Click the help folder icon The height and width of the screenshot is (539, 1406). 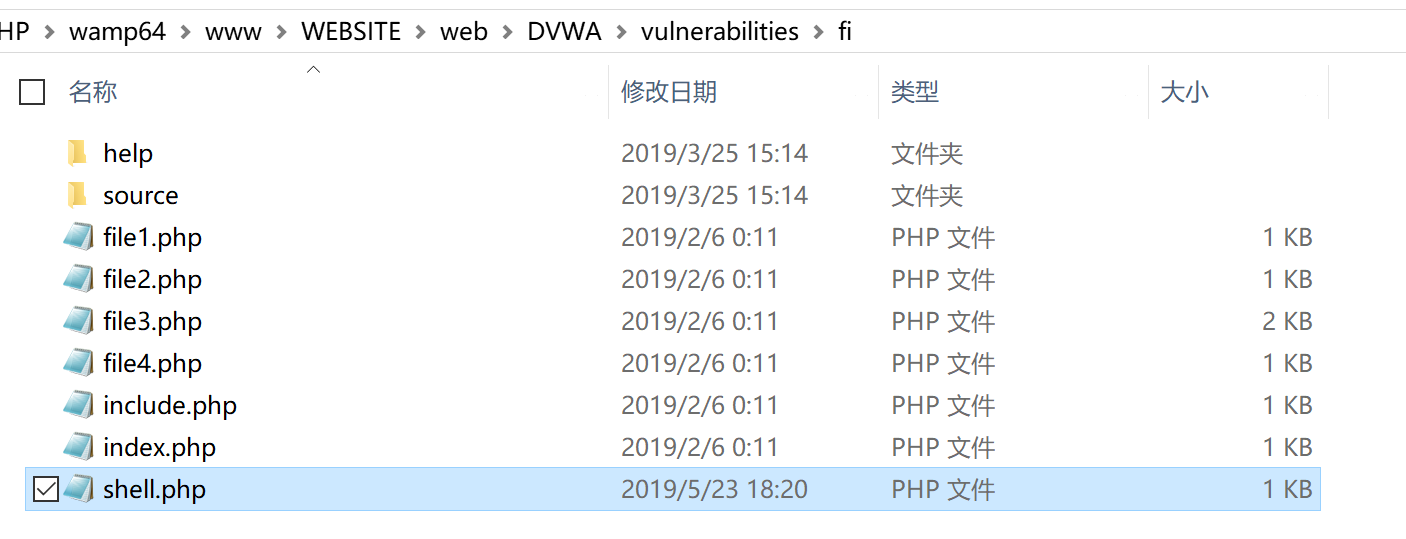point(78,153)
